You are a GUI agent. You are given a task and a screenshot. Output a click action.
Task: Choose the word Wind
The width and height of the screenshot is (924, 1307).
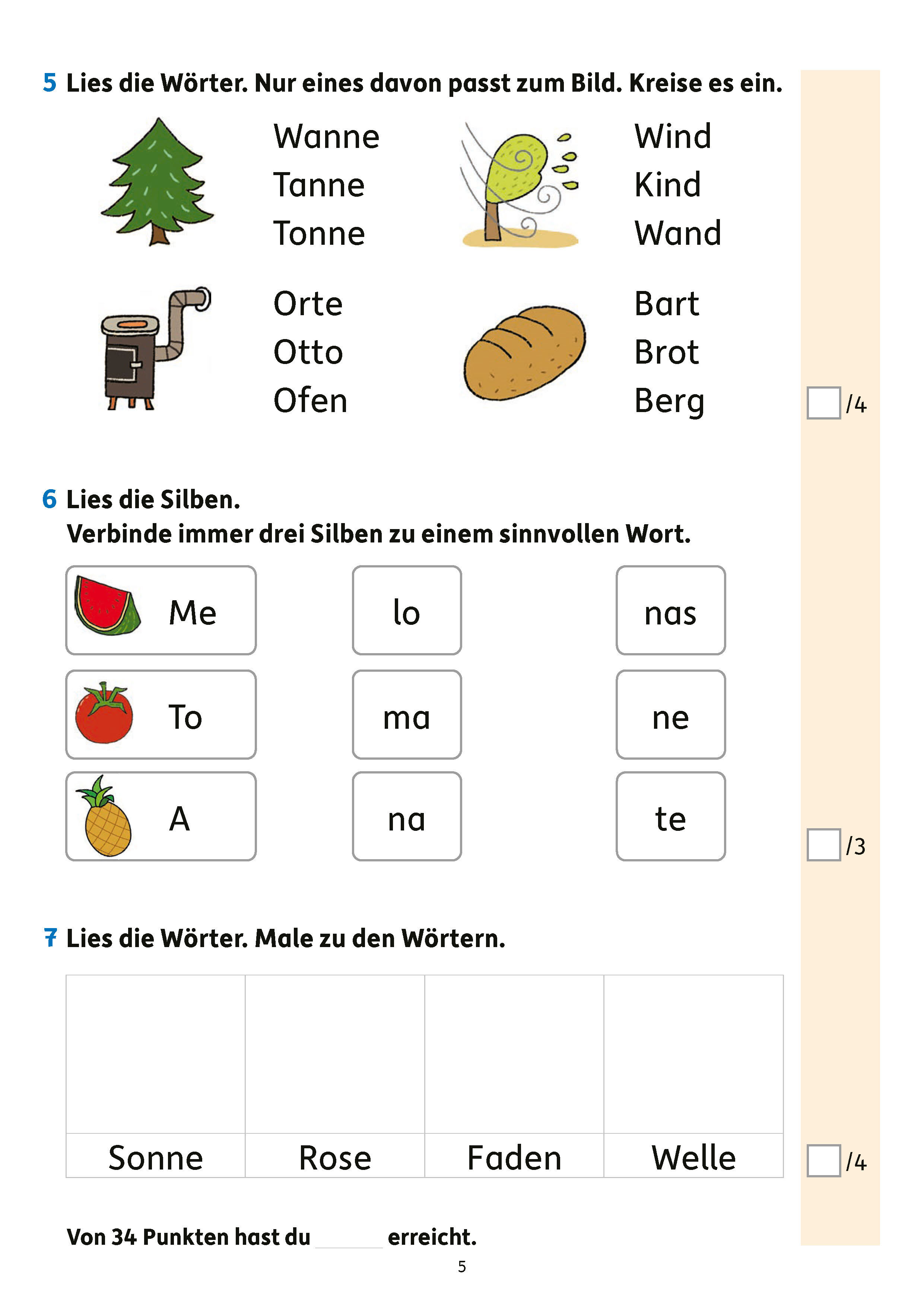click(x=673, y=137)
